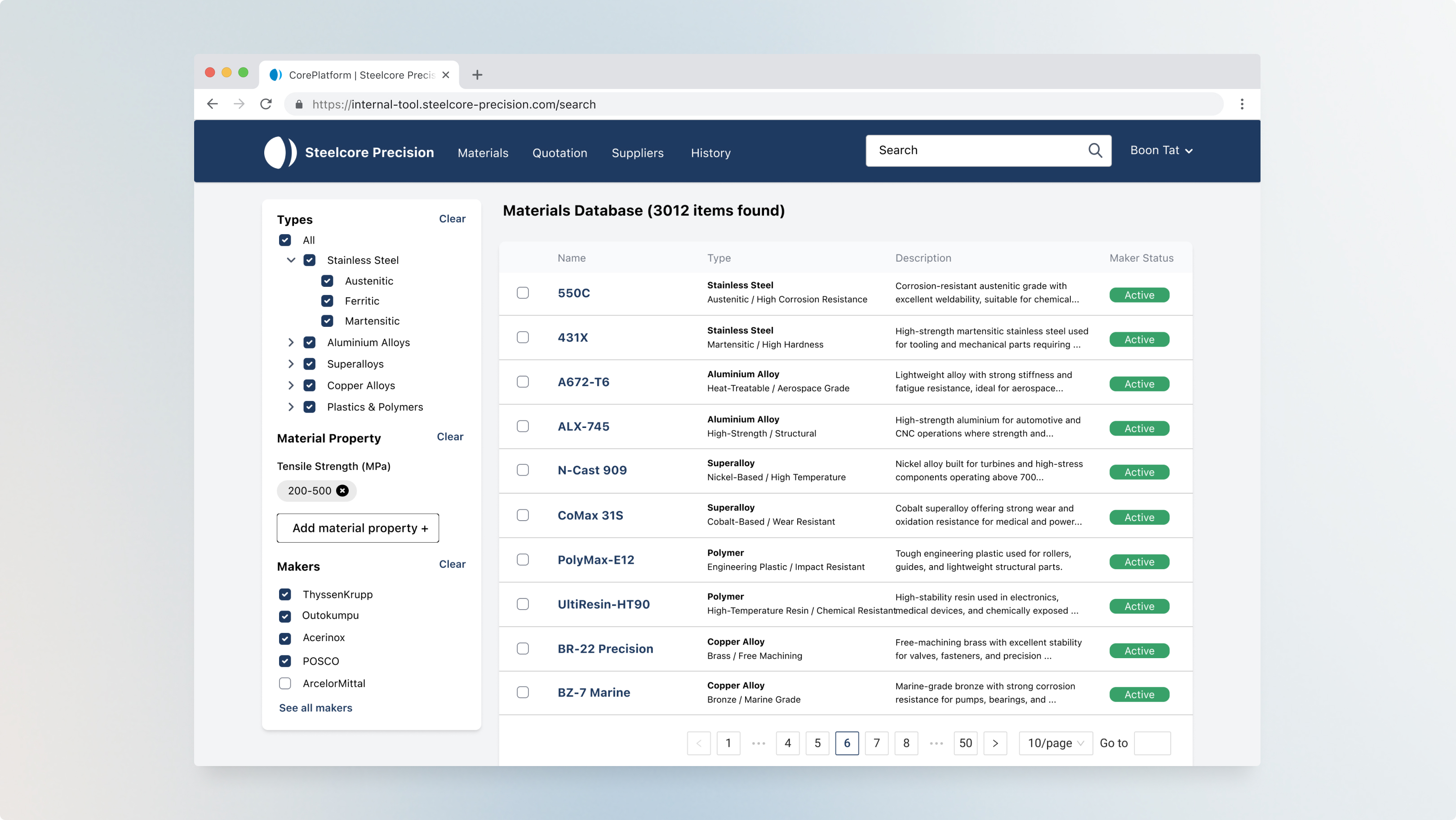Expand the Copper Alloys category
This screenshot has width=1456, height=820.
click(x=290, y=385)
